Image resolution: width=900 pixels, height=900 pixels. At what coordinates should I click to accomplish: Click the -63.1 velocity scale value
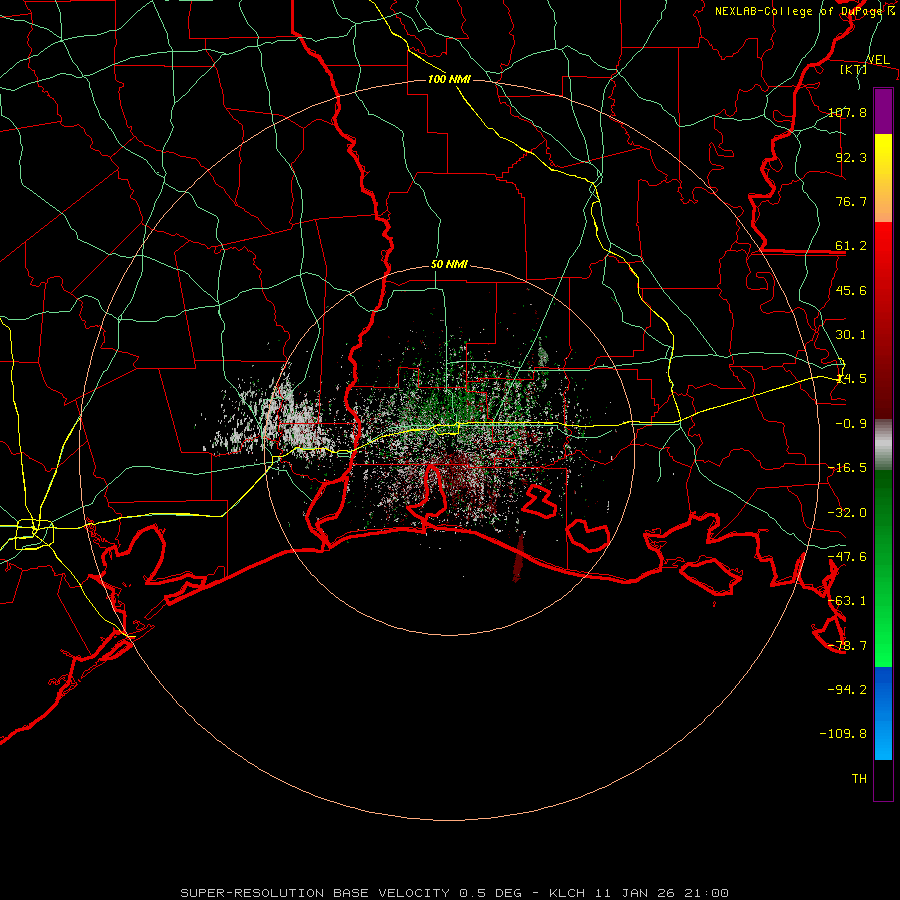(x=847, y=601)
